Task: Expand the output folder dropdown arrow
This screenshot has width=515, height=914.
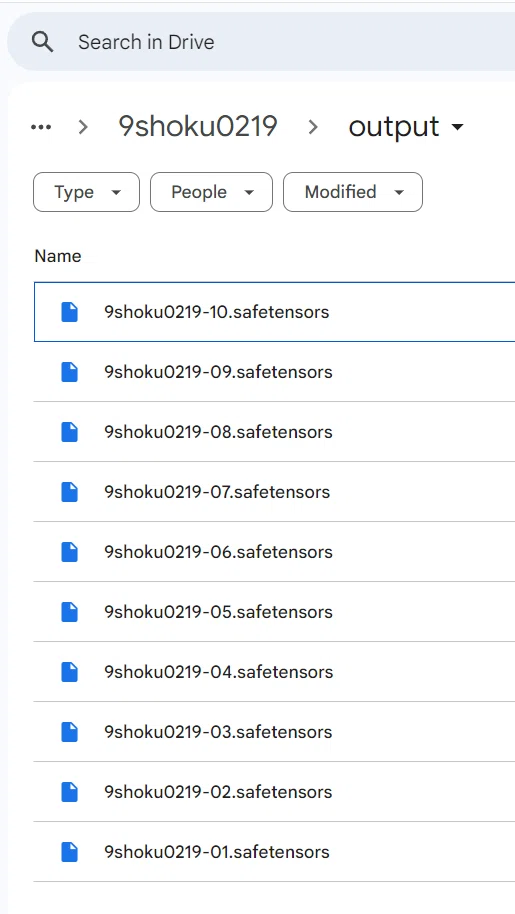Action: coord(457,127)
